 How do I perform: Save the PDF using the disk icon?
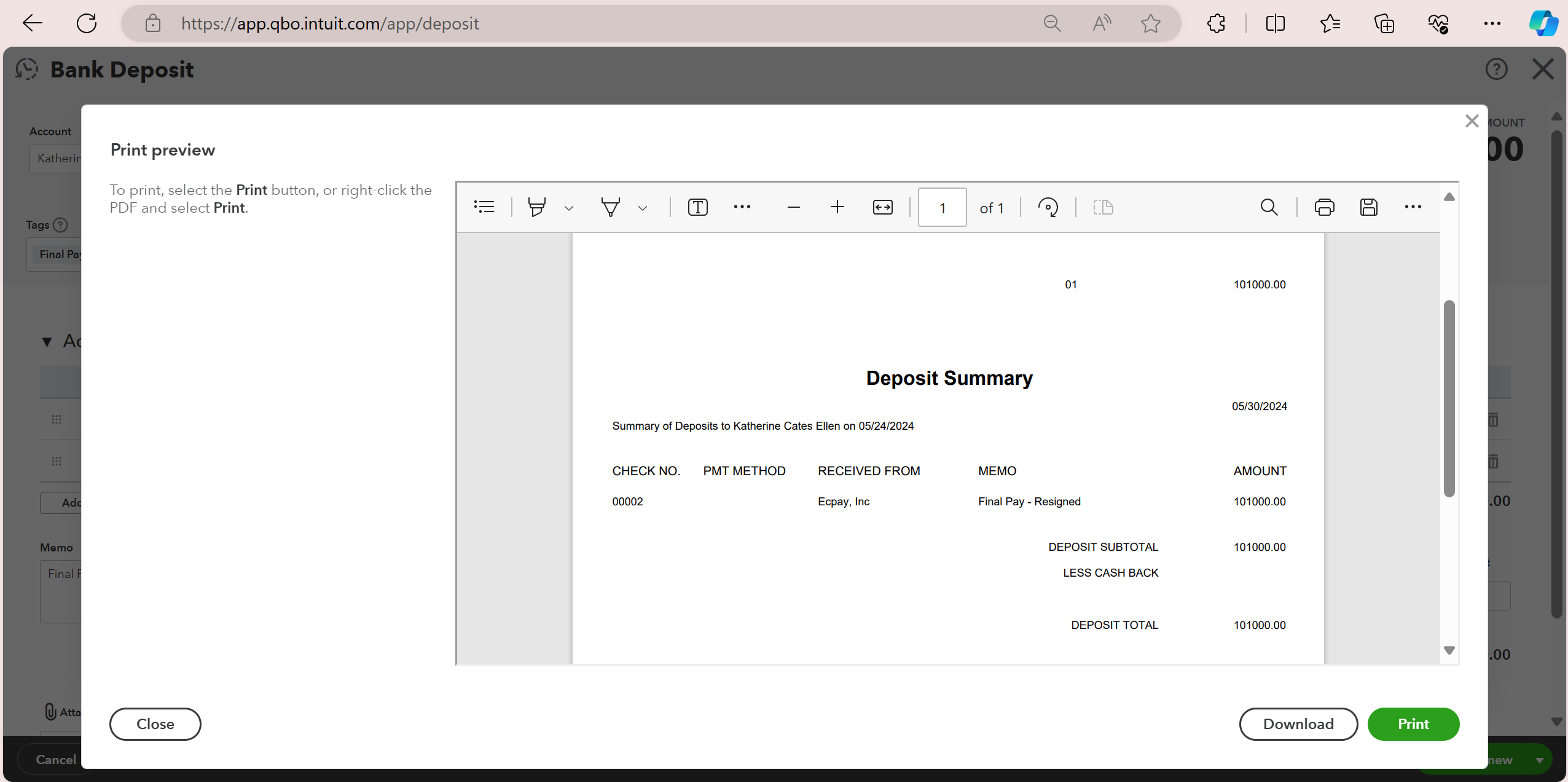pyautogui.click(x=1368, y=207)
